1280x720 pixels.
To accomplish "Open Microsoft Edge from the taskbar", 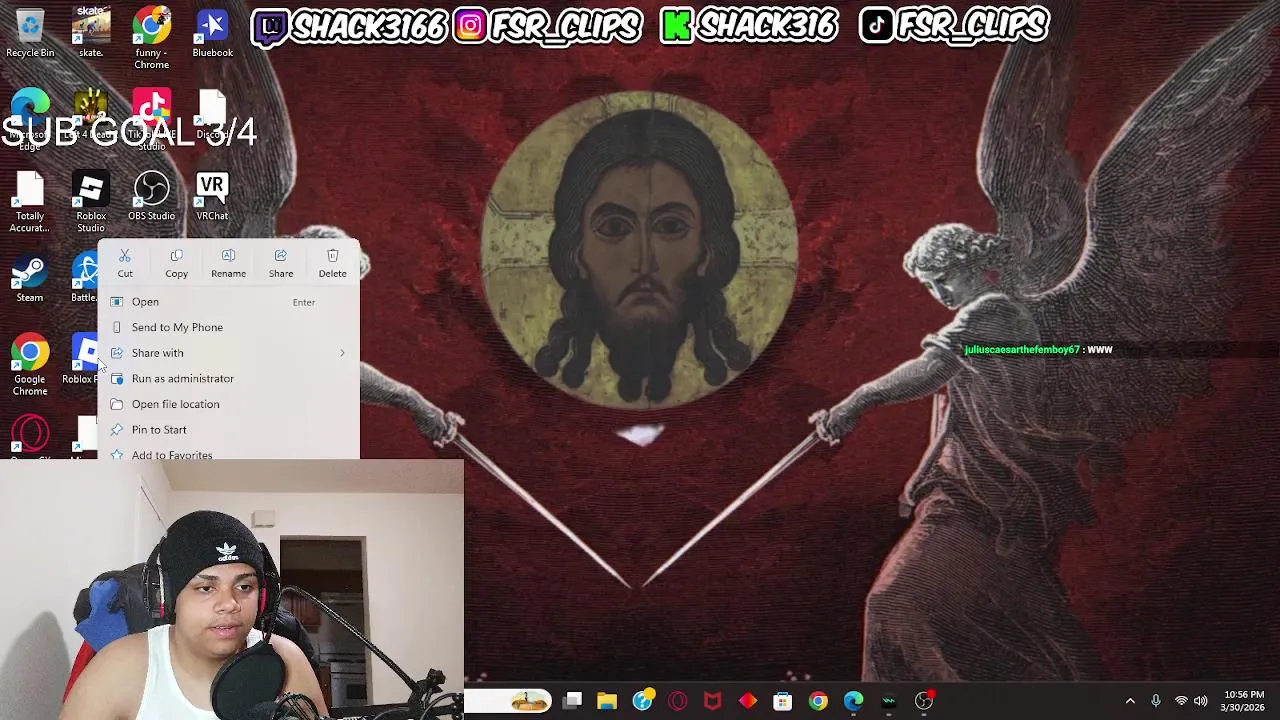I will pos(853,701).
